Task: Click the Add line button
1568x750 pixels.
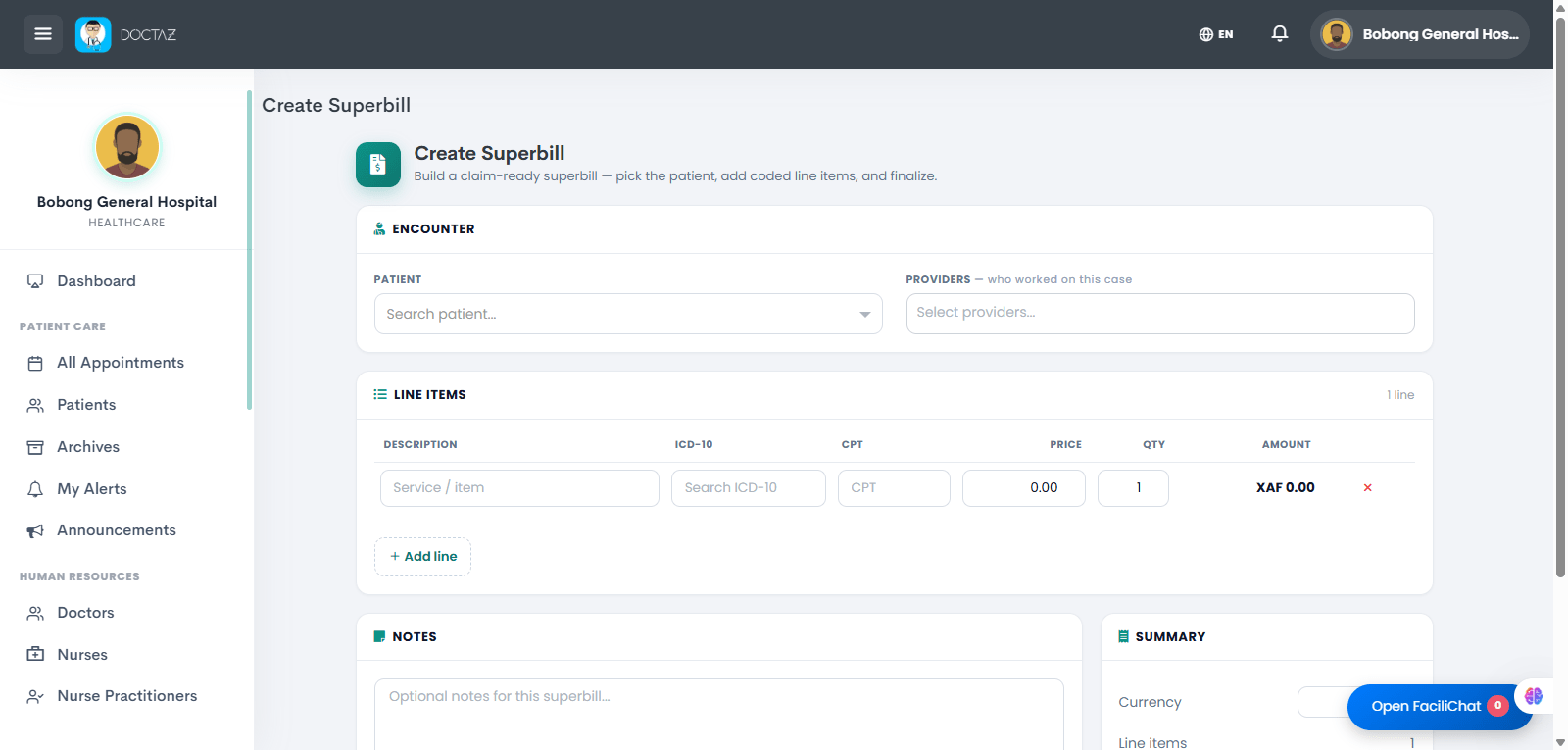Action: click(x=422, y=557)
